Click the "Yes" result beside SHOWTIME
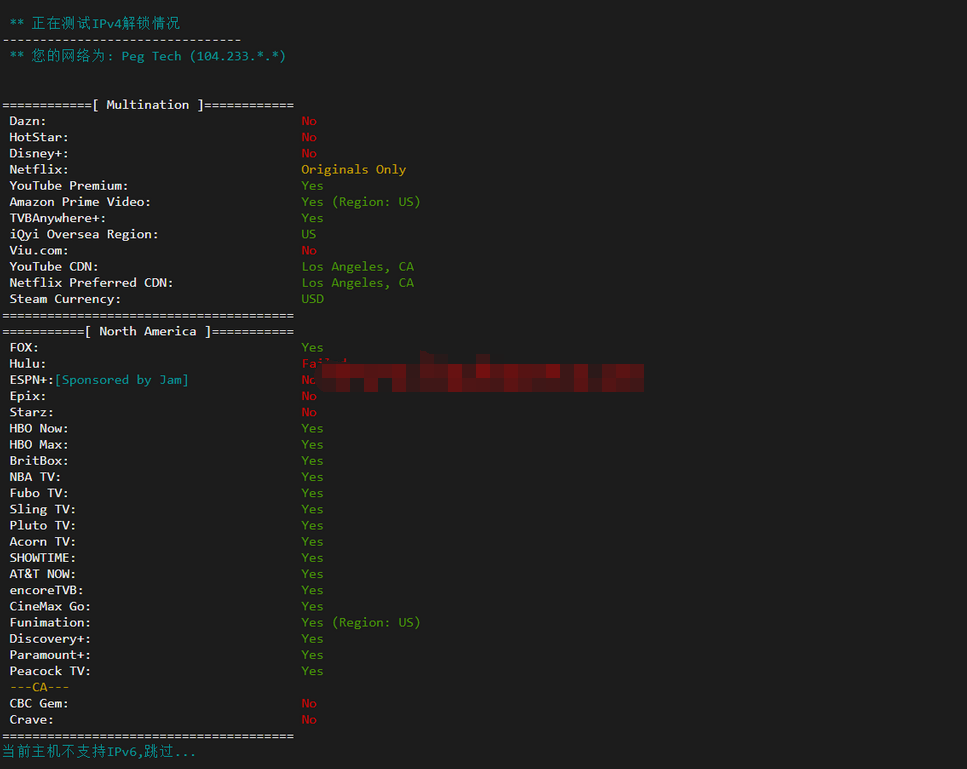This screenshot has height=769, width=967. [x=312, y=558]
